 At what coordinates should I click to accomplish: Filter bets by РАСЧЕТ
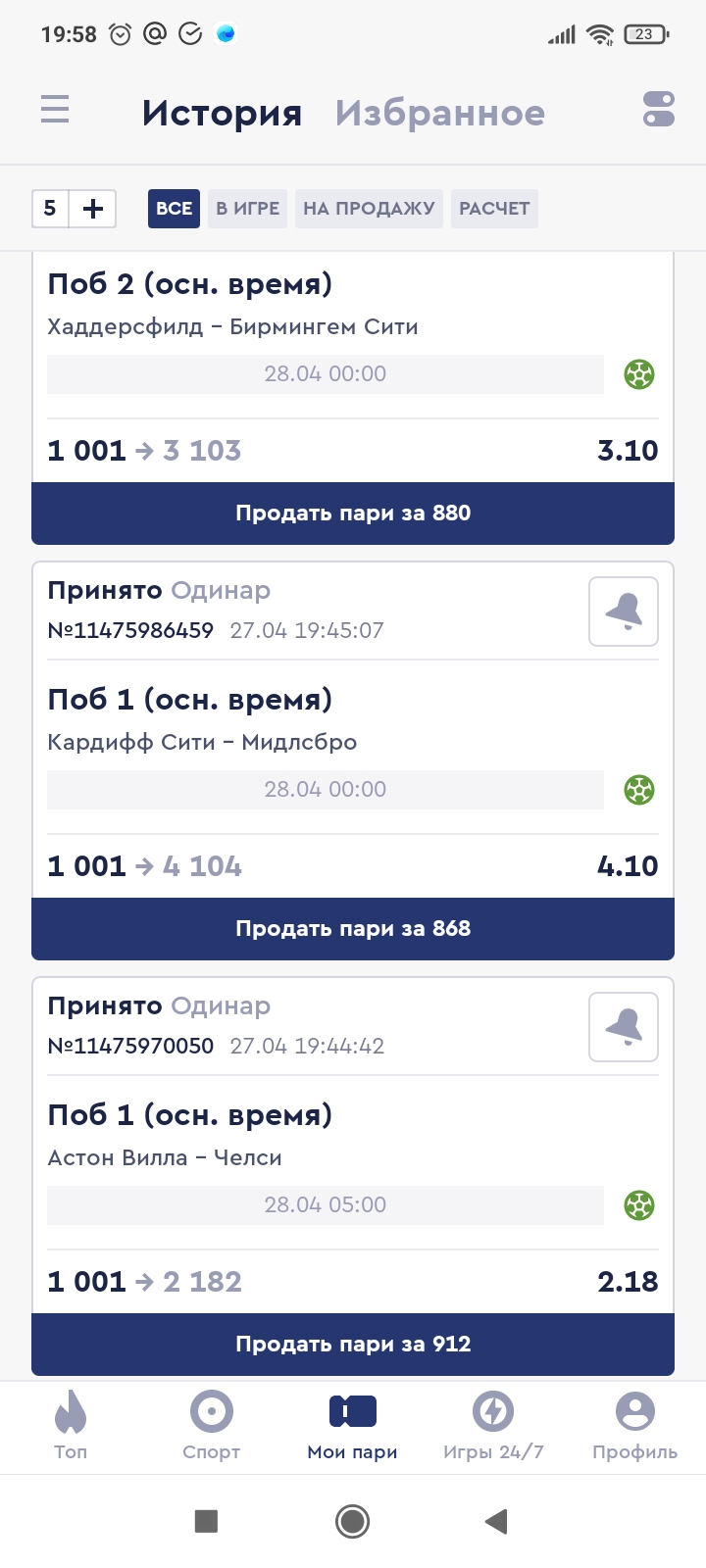point(494,209)
